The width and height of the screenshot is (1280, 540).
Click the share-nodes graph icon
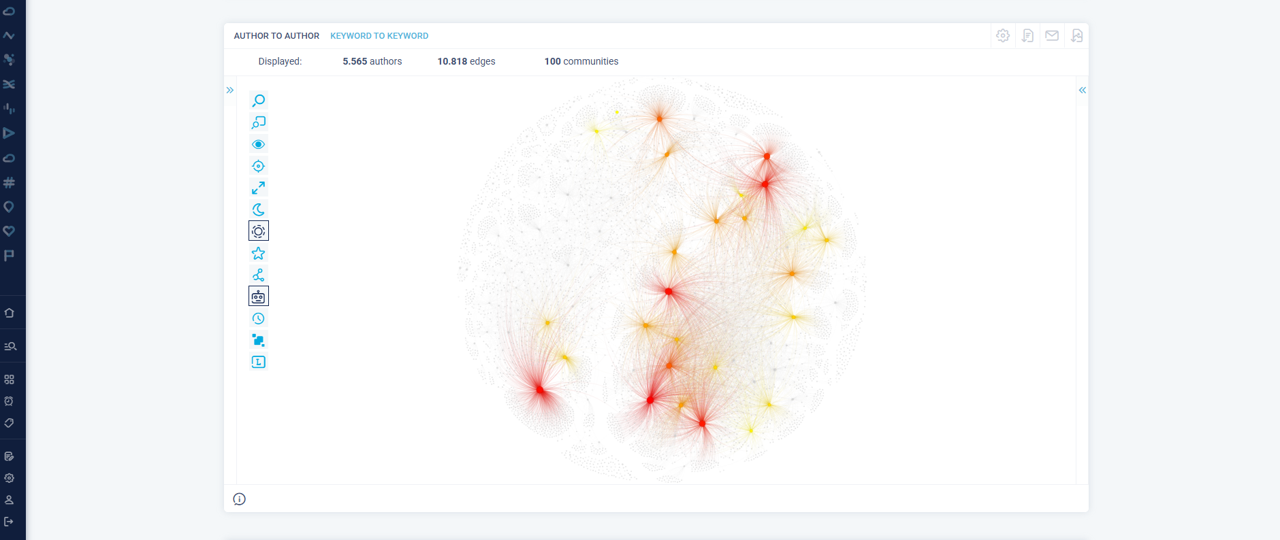[x=258, y=275]
